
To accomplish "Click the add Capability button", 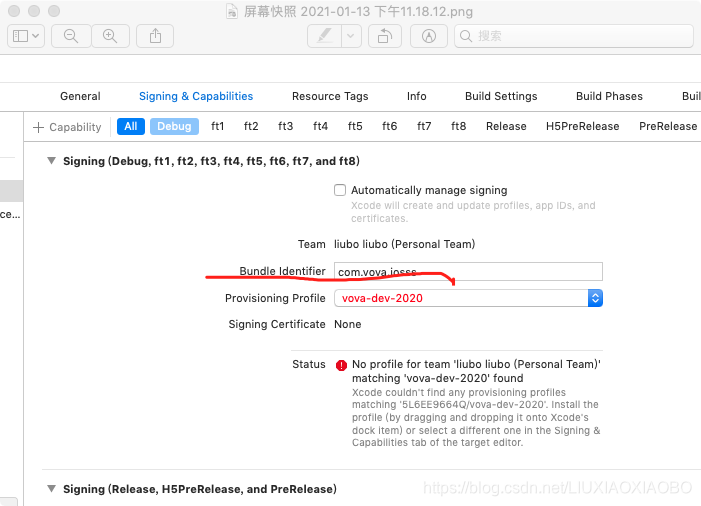I will (x=68, y=127).
